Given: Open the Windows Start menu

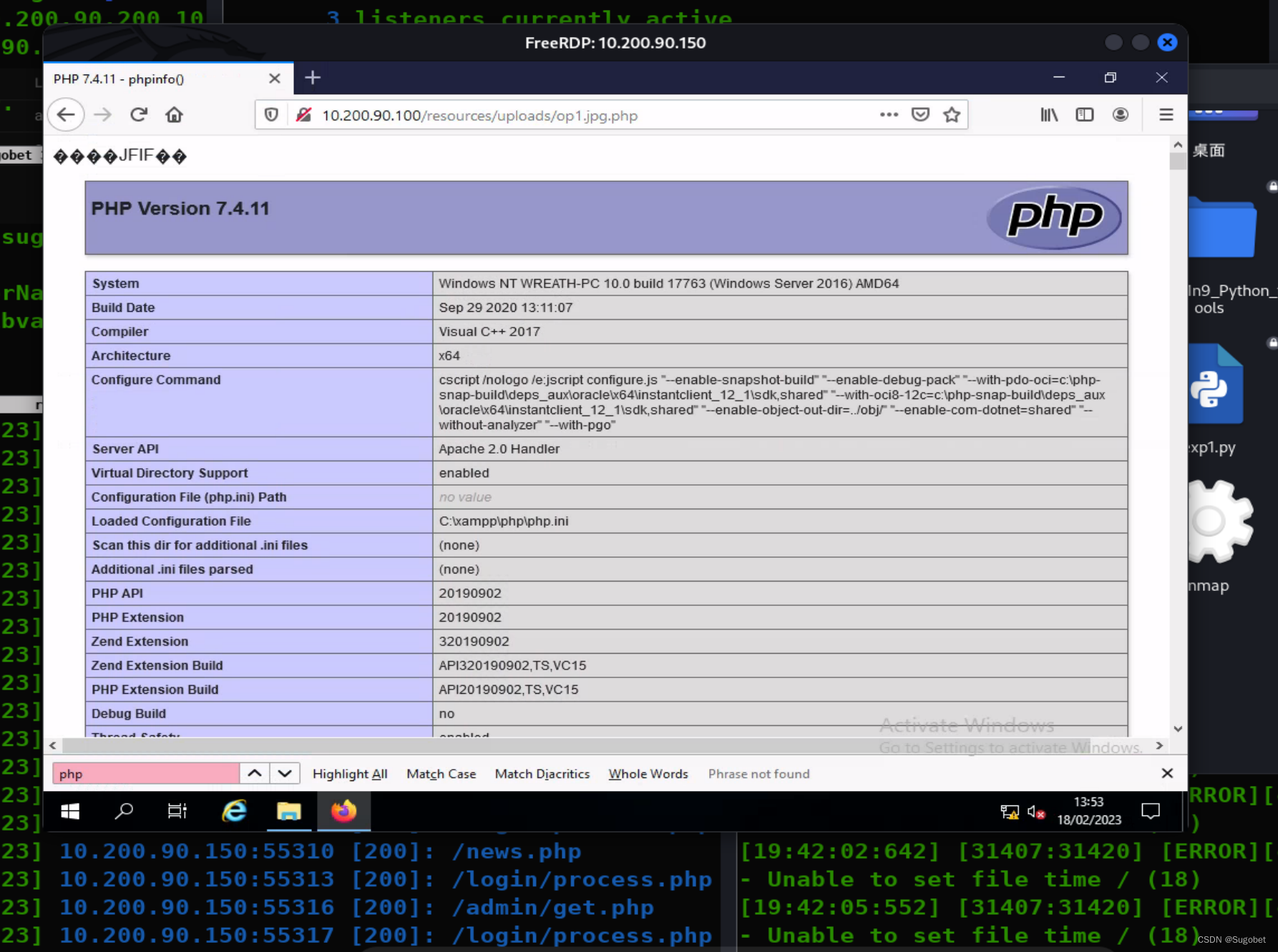Looking at the screenshot, I should 70,811.
